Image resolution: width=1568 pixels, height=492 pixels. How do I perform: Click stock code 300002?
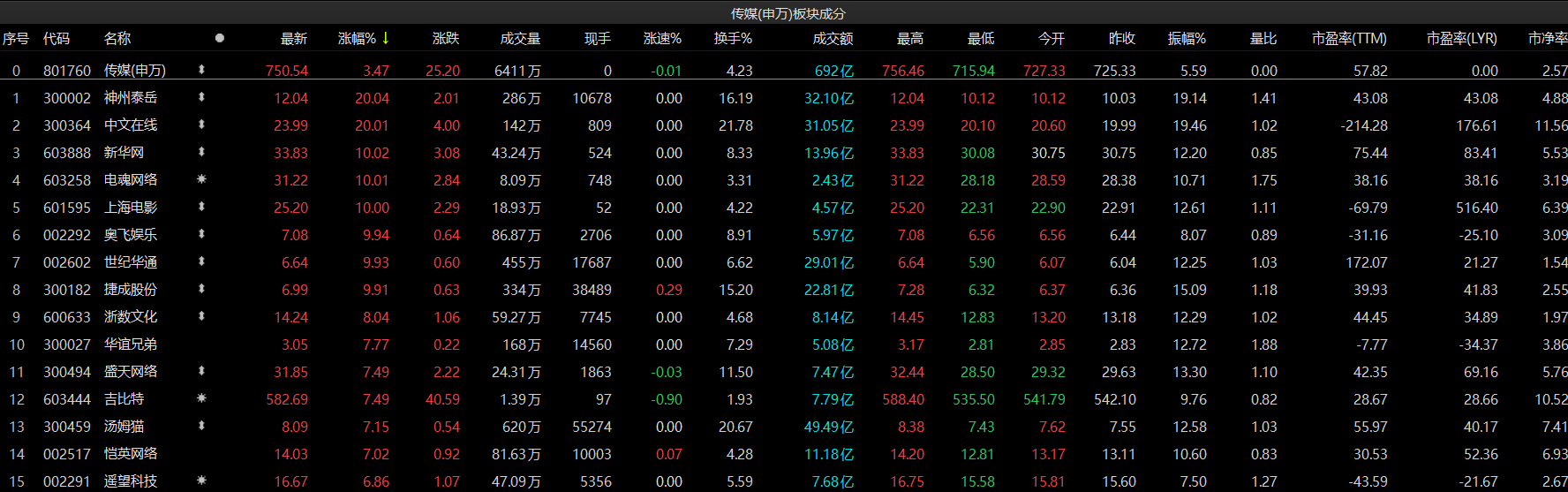(x=67, y=98)
